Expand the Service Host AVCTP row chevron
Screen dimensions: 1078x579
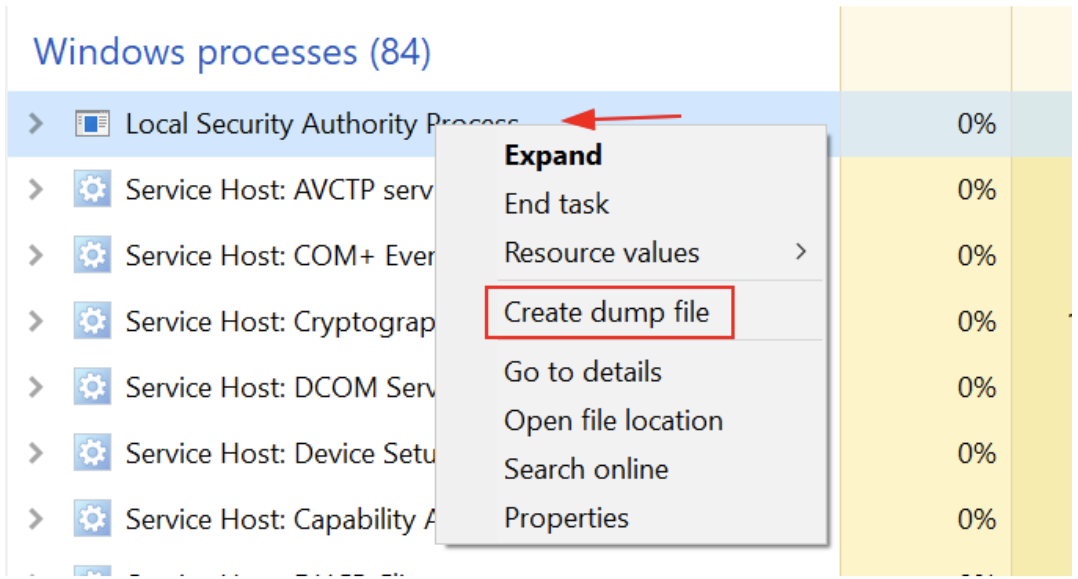36,189
